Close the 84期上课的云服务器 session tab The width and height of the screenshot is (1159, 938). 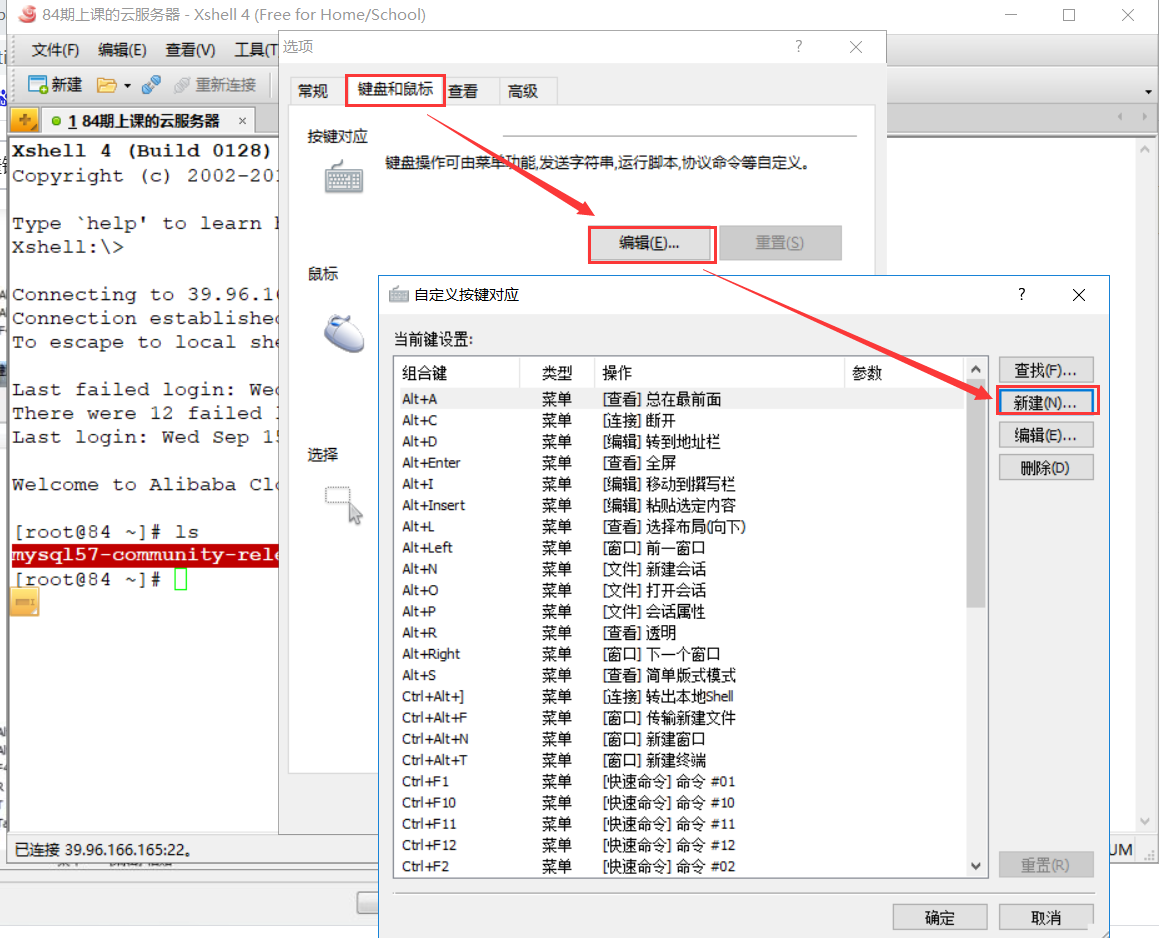243,121
